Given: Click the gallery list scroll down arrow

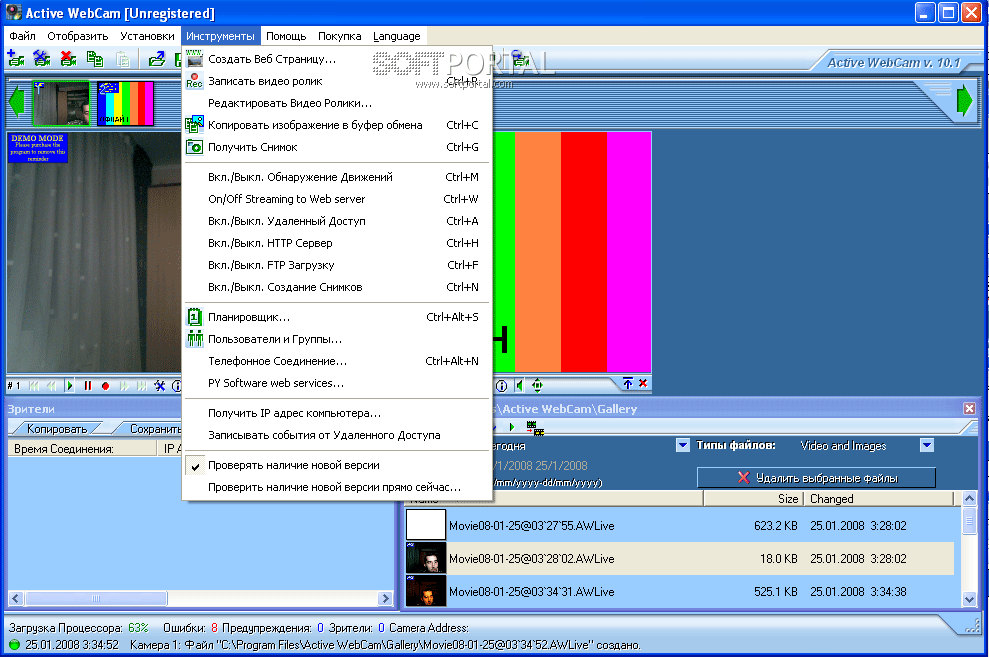Looking at the screenshot, I should [969, 600].
